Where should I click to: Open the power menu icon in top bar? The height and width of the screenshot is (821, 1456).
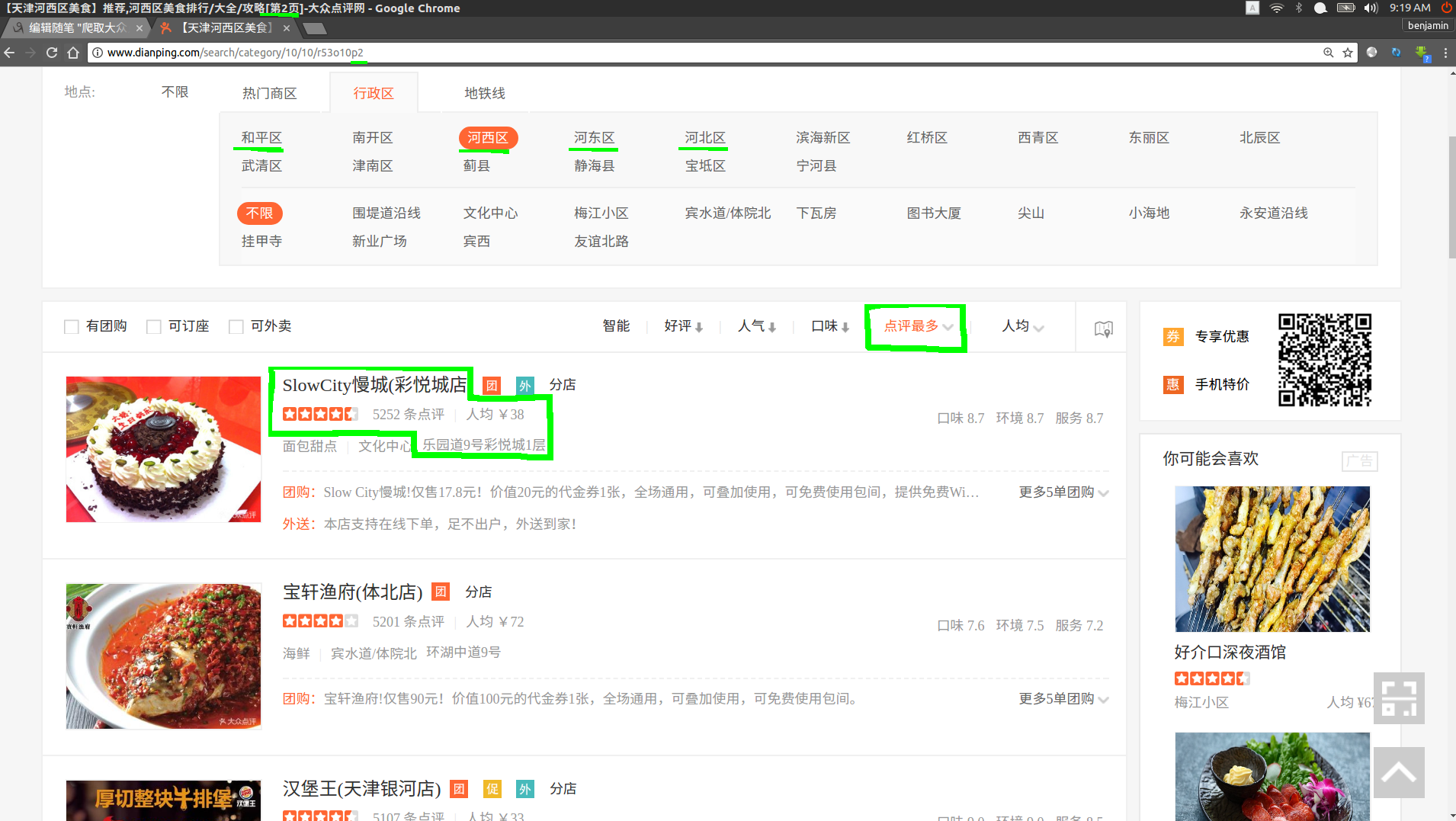coord(1446,8)
